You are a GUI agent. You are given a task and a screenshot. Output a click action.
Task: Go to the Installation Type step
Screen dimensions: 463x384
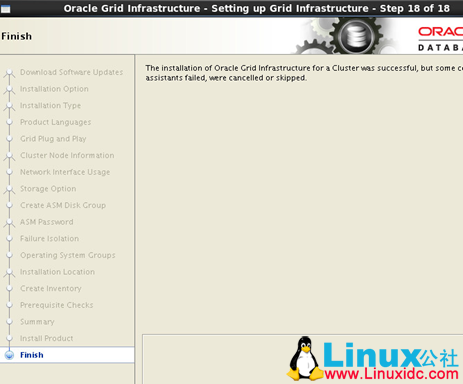click(x=50, y=106)
